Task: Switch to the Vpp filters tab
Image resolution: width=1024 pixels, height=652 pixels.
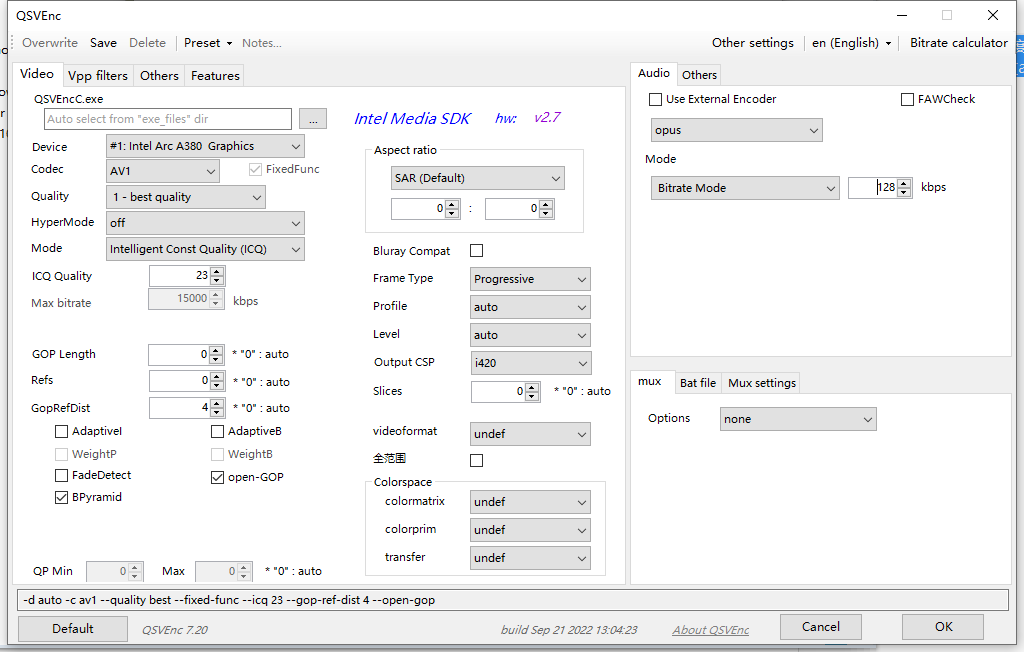Action: [x=98, y=75]
